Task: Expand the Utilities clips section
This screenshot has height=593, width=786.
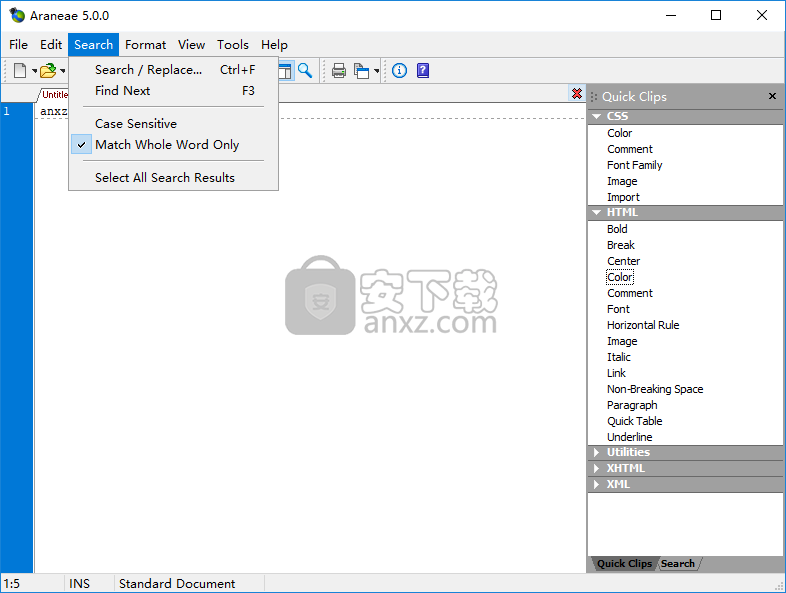Action: click(x=597, y=452)
